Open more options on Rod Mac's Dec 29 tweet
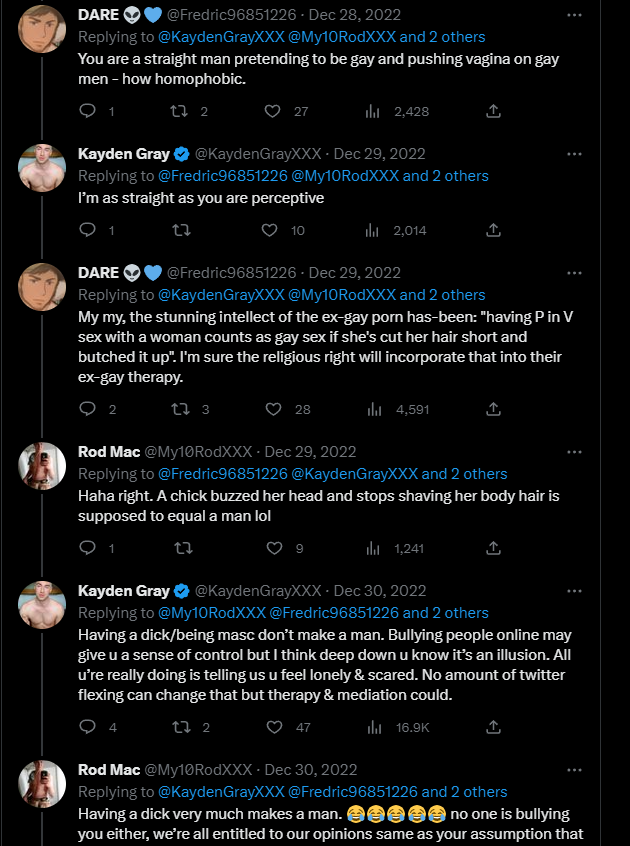 click(x=574, y=452)
